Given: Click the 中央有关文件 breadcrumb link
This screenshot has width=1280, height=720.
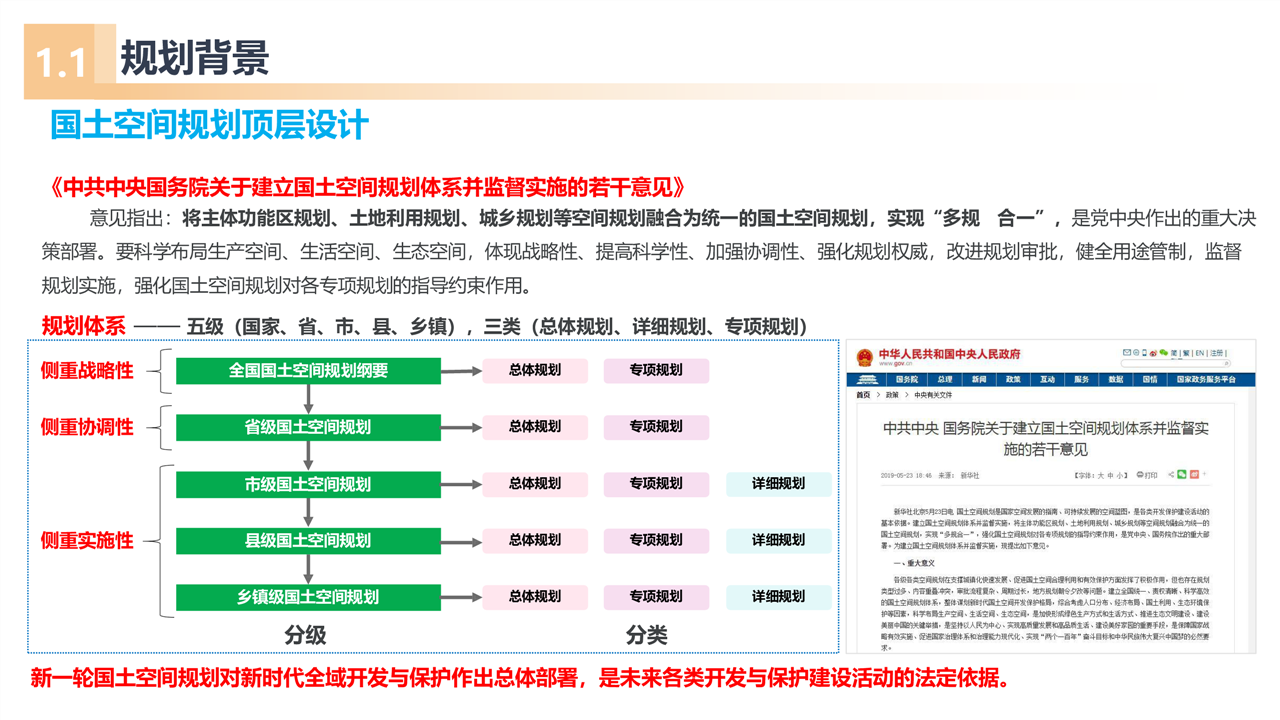Looking at the screenshot, I should (933, 396).
